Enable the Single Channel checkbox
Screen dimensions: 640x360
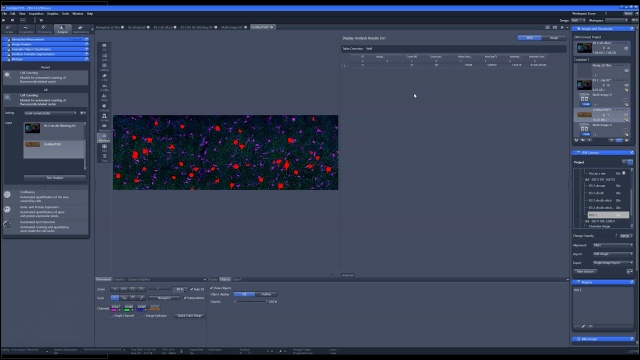113,316
